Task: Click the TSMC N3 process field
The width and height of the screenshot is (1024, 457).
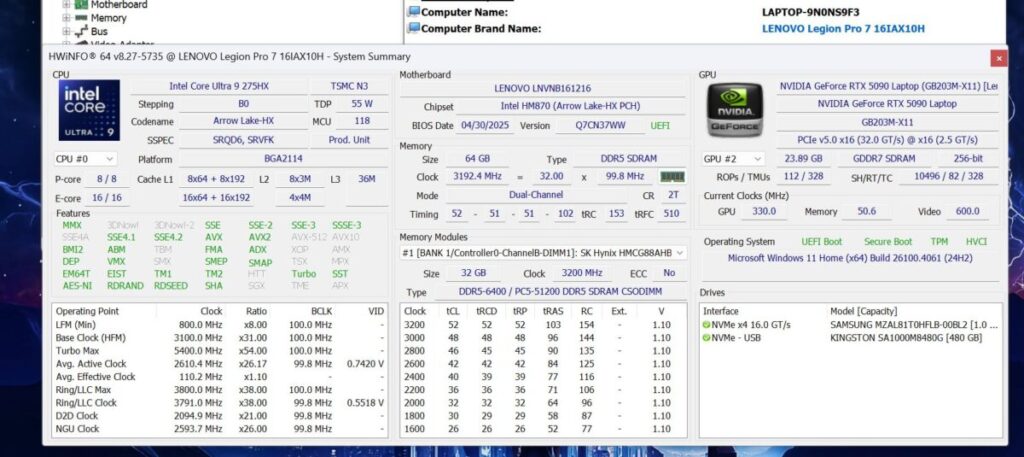Action: [349, 86]
